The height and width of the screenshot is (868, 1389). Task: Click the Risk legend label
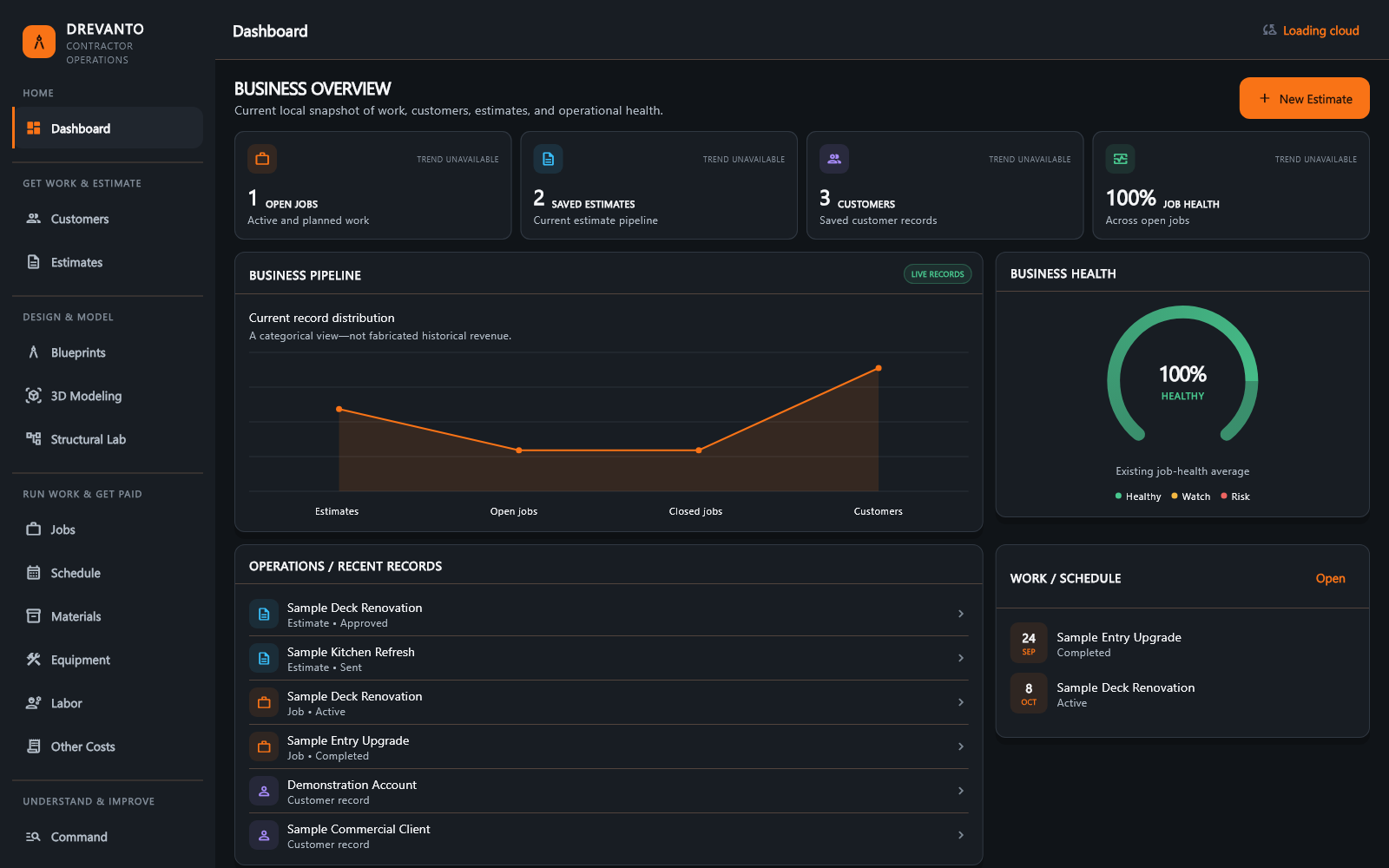point(1240,496)
